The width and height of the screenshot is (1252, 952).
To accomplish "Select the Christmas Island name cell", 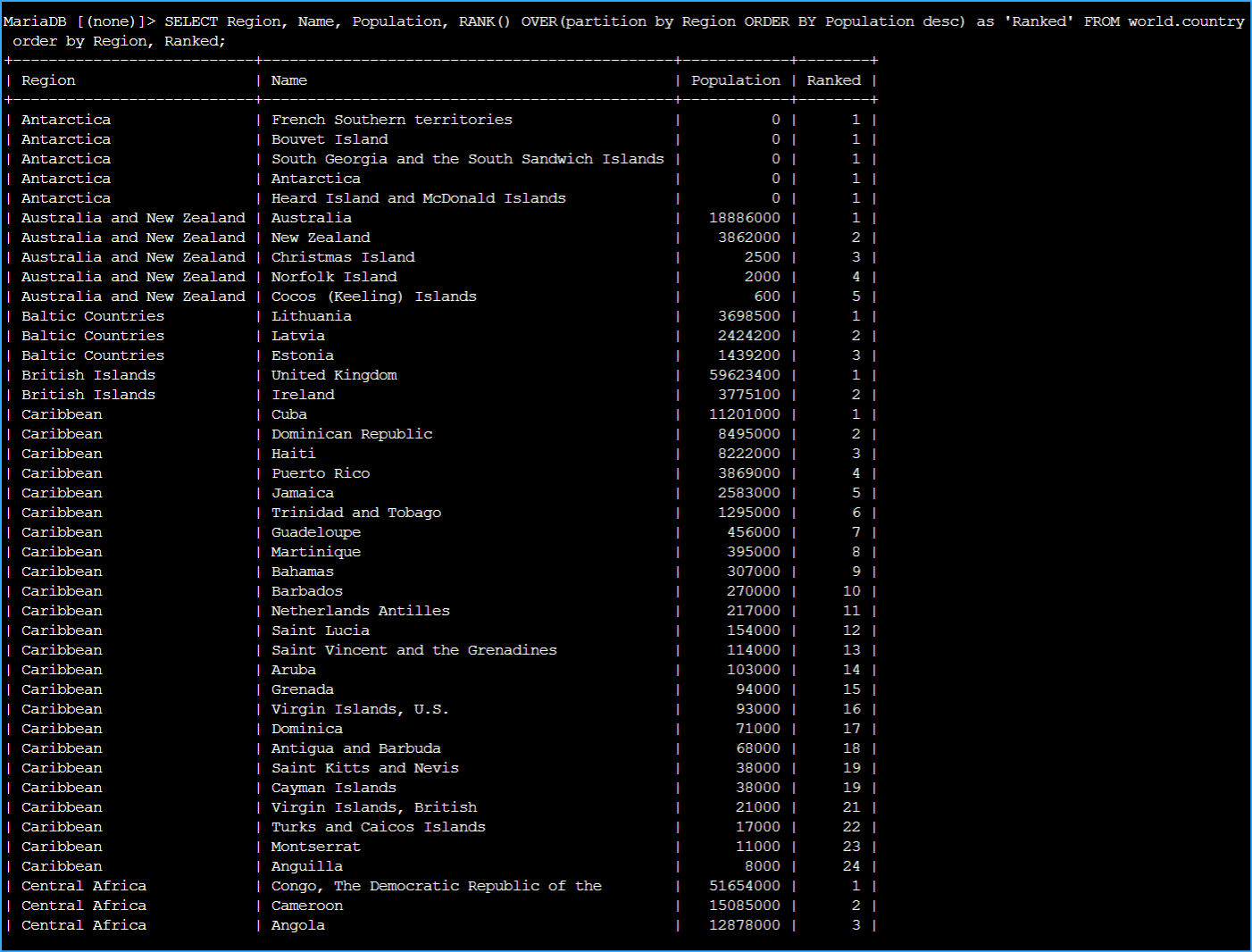I will click(343, 257).
